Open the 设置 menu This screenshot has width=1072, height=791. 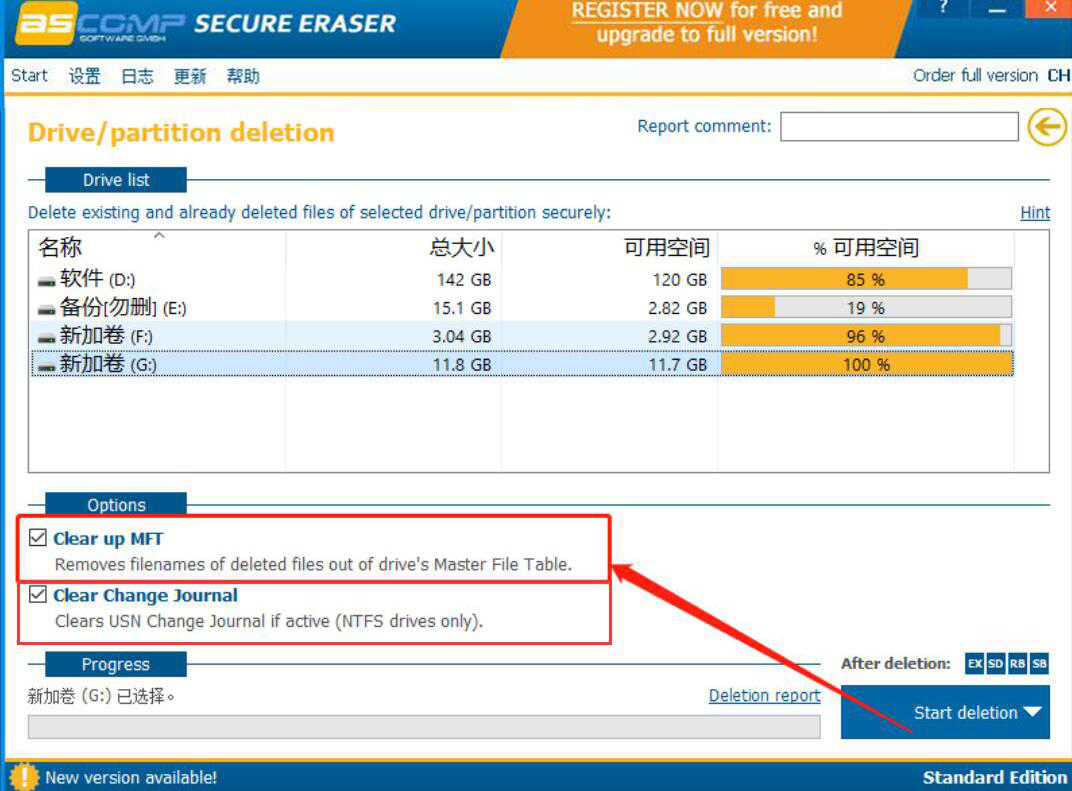[x=85, y=76]
